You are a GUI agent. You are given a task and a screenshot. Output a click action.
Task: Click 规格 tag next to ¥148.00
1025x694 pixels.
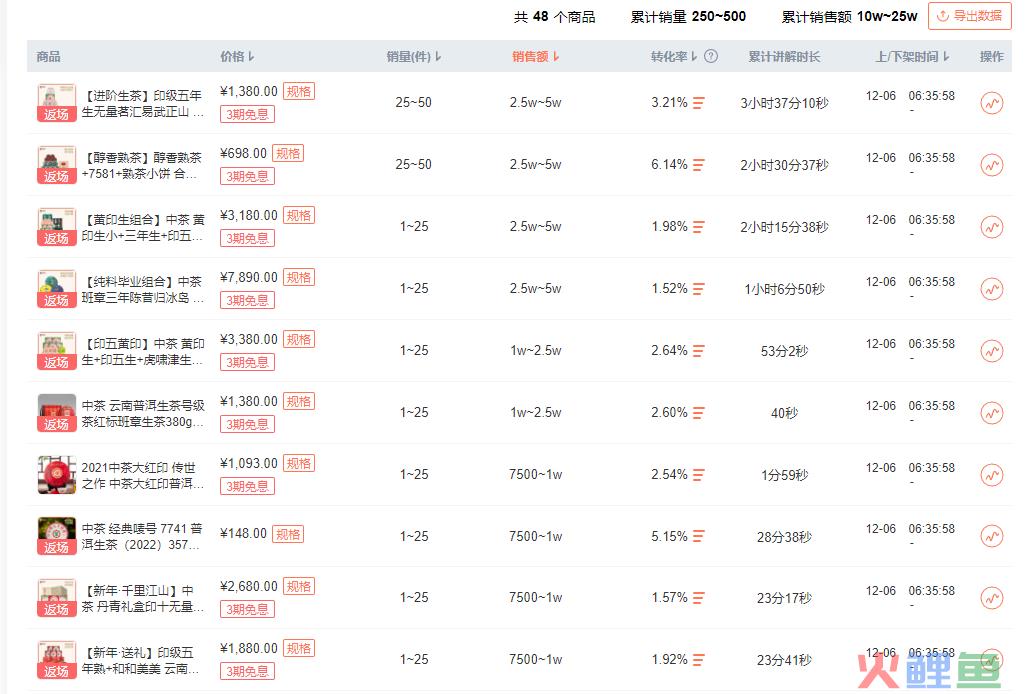[x=288, y=535]
